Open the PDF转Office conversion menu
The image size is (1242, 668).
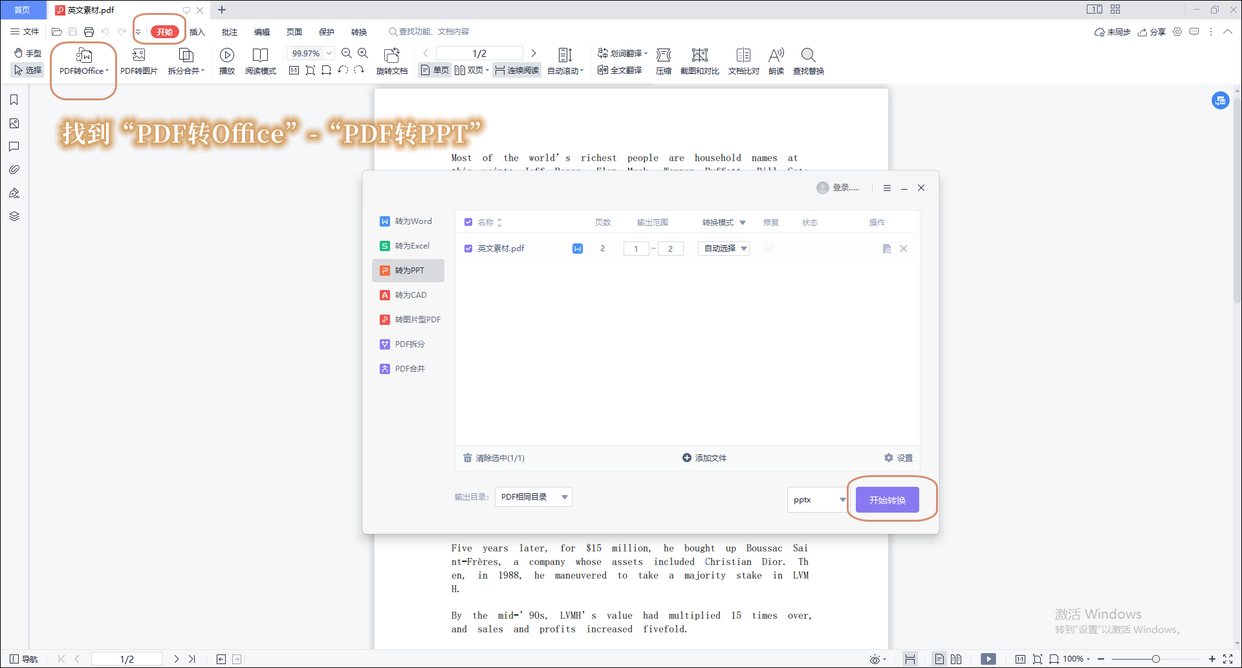84,62
